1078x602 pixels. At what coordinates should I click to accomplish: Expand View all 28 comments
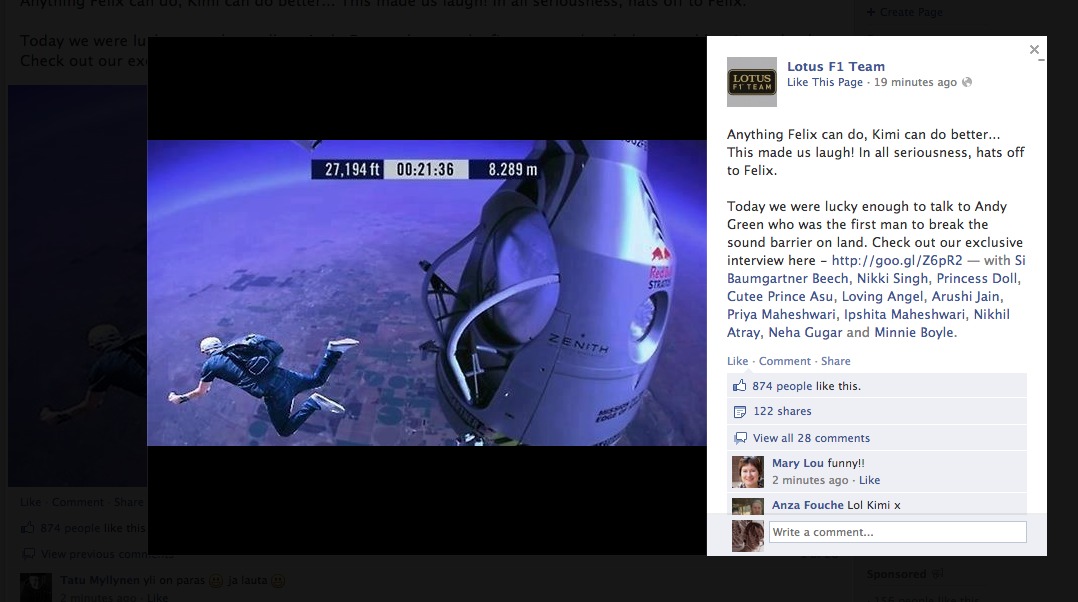coord(811,438)
